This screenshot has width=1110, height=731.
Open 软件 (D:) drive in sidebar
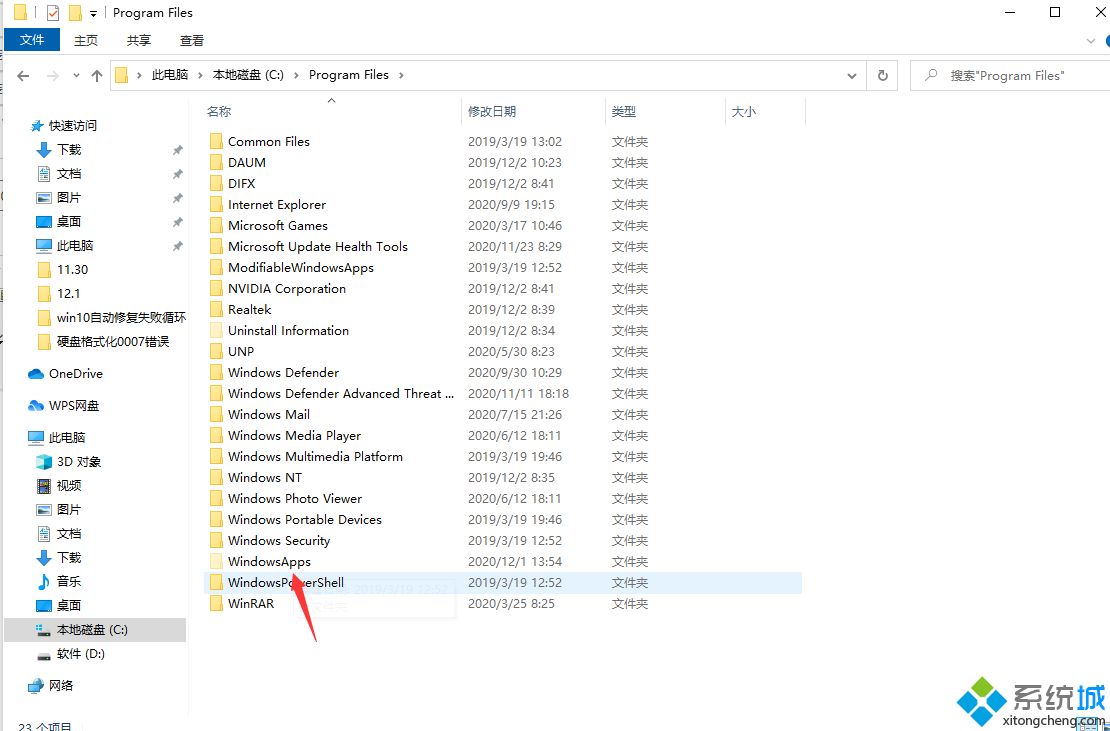point(80,653)
